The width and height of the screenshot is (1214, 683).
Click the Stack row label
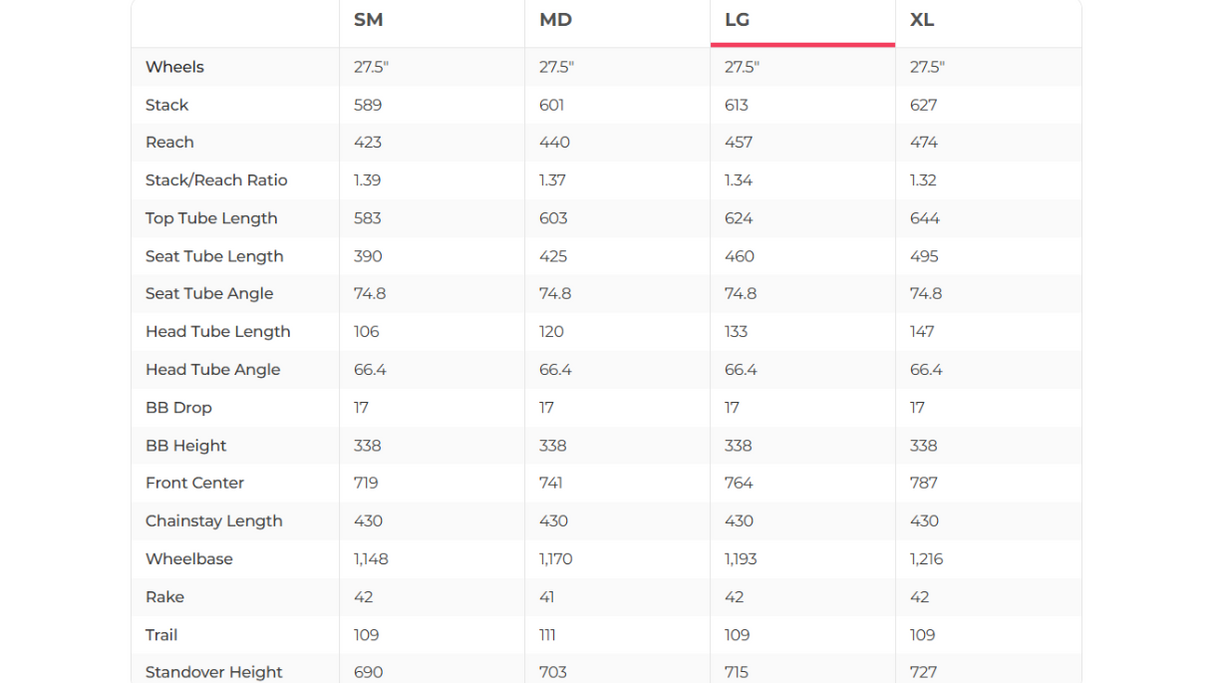(x=167, y=105)
